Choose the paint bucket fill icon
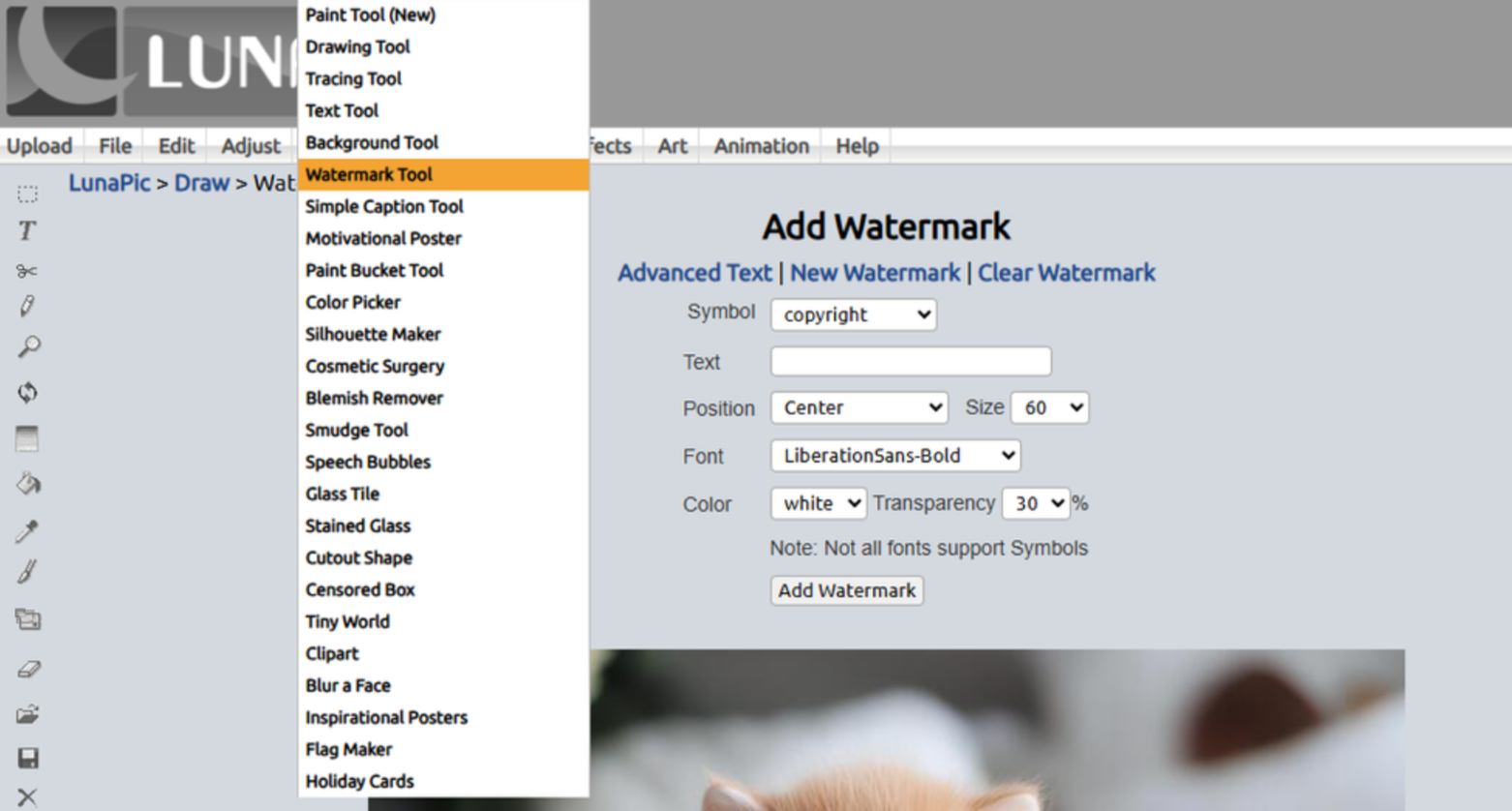 click(x=28, y=483)
